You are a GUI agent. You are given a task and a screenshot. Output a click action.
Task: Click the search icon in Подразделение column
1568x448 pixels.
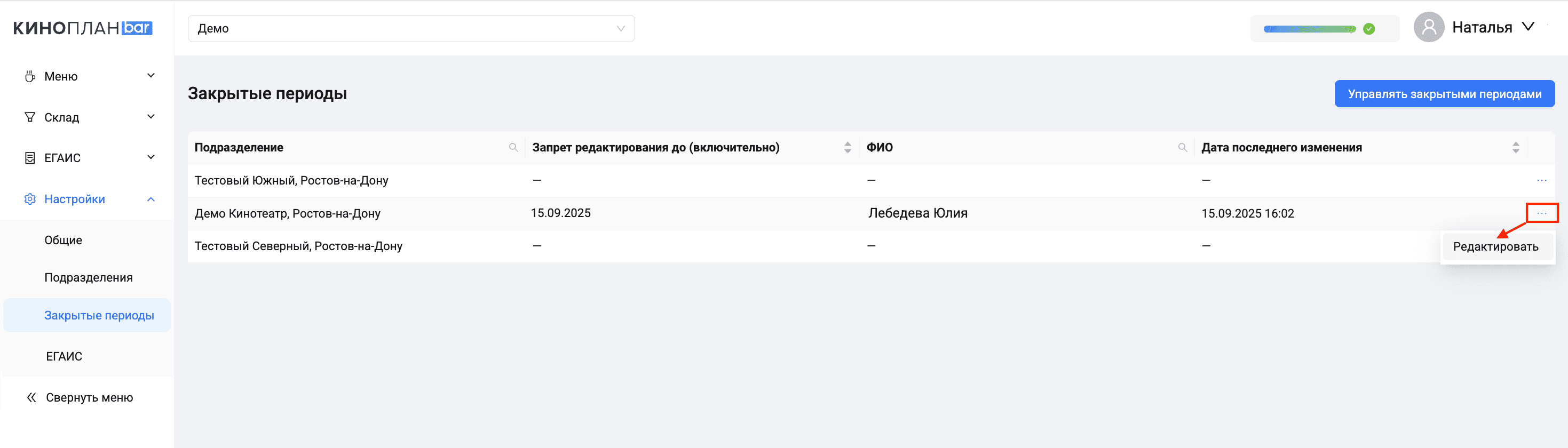click(513, 148)
